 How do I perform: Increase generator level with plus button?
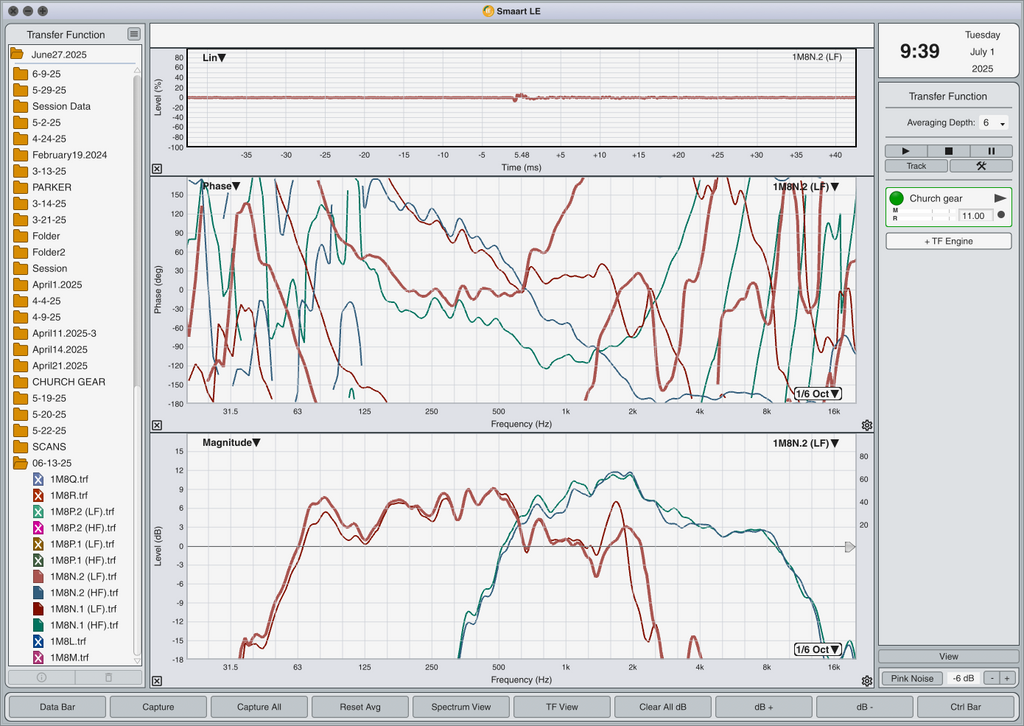(1008, 678)
